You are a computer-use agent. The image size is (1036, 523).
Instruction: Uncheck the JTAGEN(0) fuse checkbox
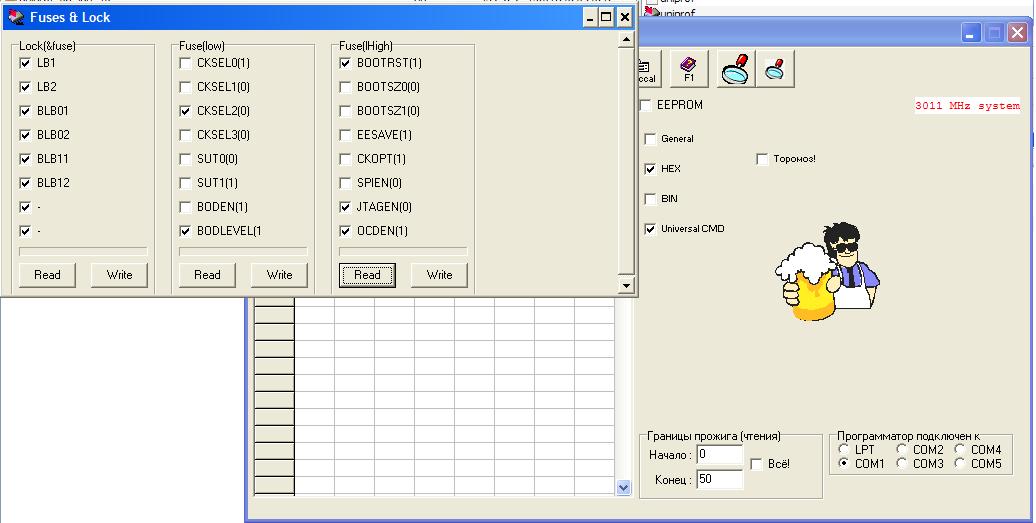coord(345,207)
